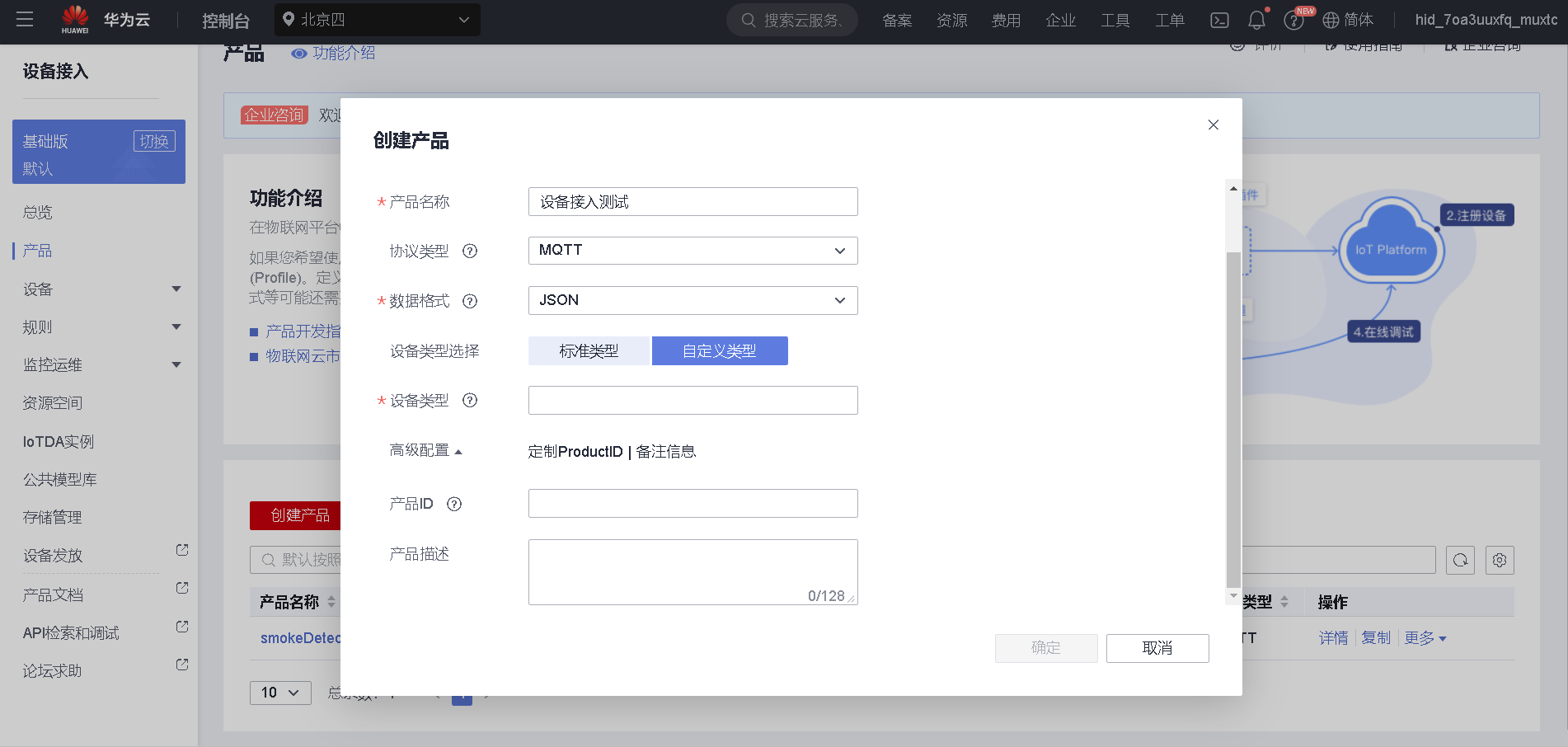
Task: Open the page size 10 dropdown
Action: 280,693
